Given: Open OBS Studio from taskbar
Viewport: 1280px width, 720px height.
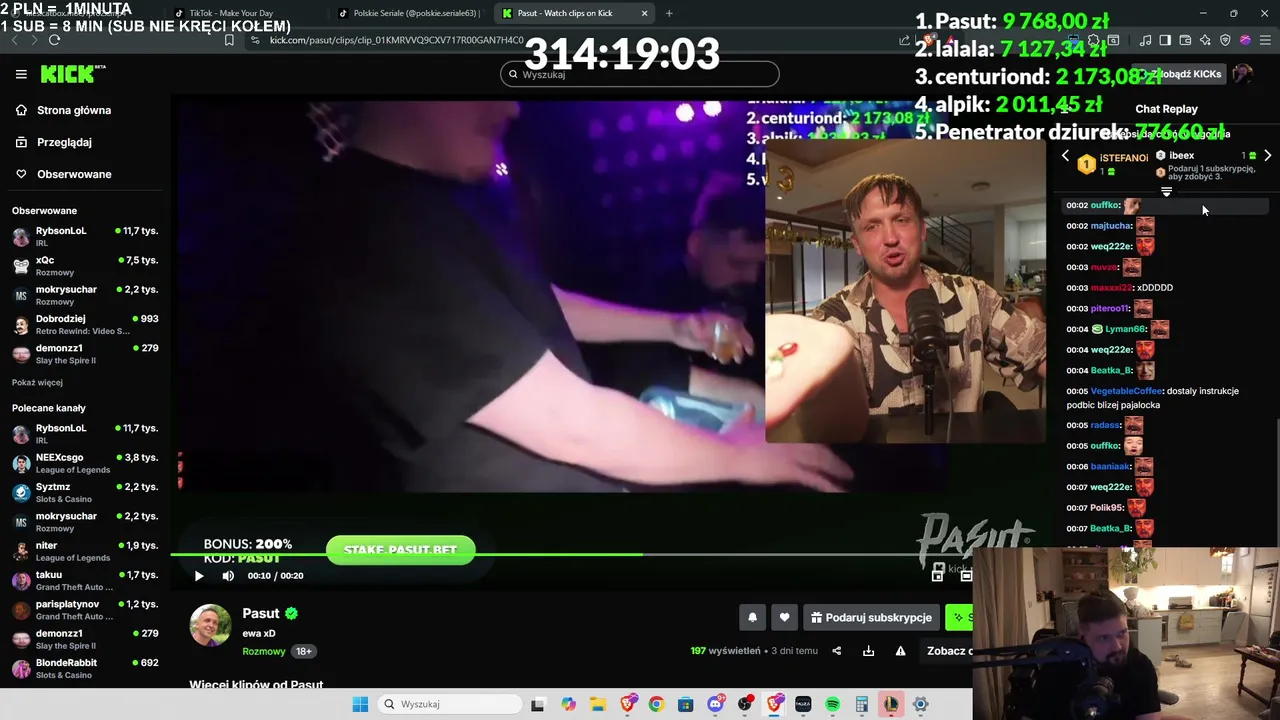Looking at the screenshot, I should 745,704.
